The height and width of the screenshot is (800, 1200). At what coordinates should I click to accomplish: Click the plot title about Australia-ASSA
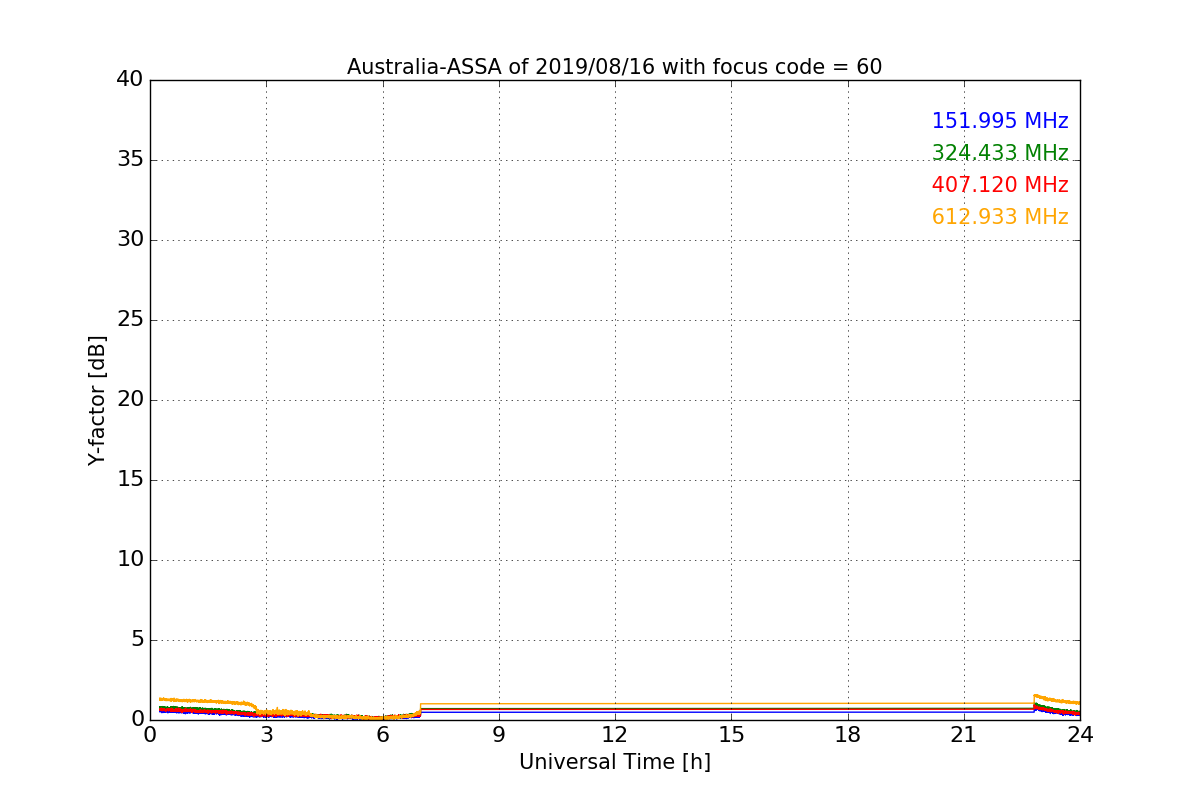click(614, 67)
